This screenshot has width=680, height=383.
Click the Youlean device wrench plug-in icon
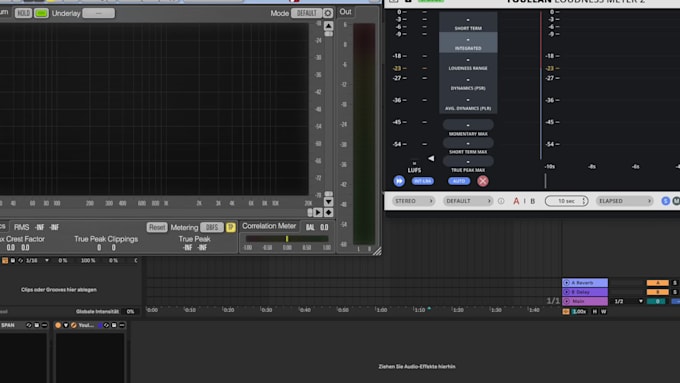(74, 325)
